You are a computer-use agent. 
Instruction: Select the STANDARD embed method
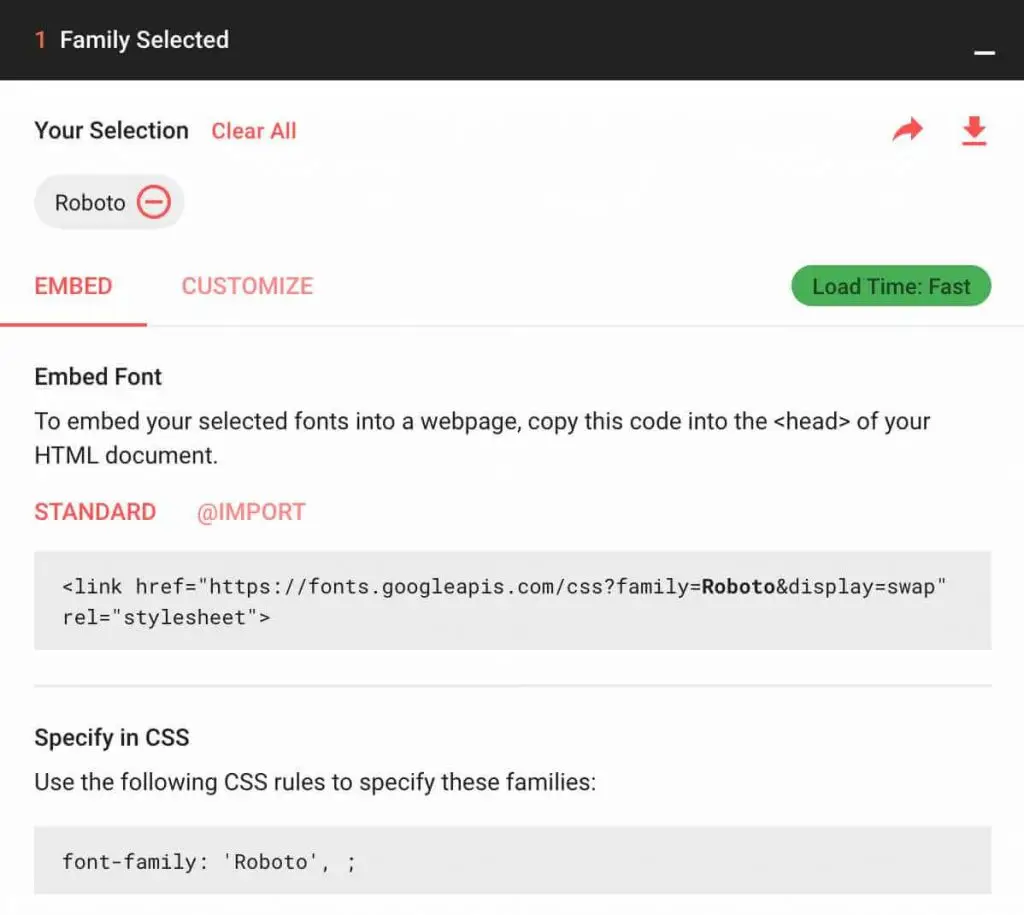point(95,511)
